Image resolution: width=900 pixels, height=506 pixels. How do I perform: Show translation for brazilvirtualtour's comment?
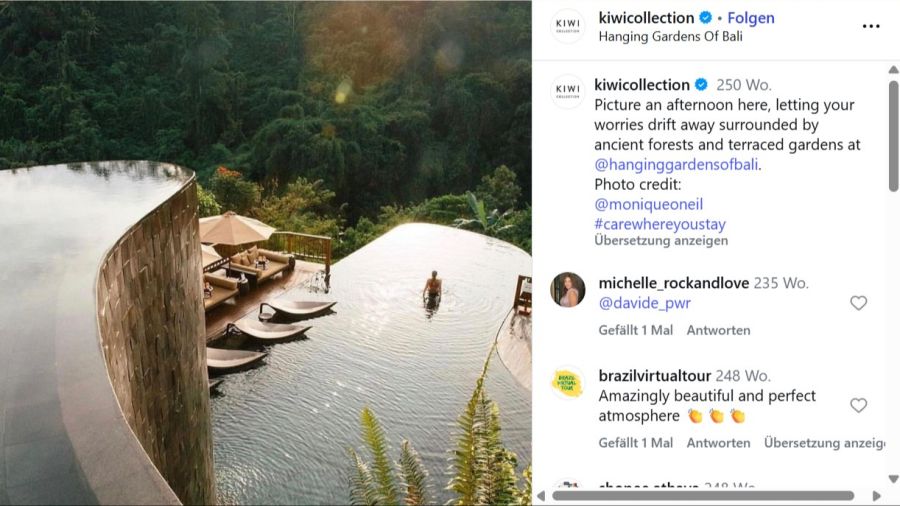click(x=823, y=443)
